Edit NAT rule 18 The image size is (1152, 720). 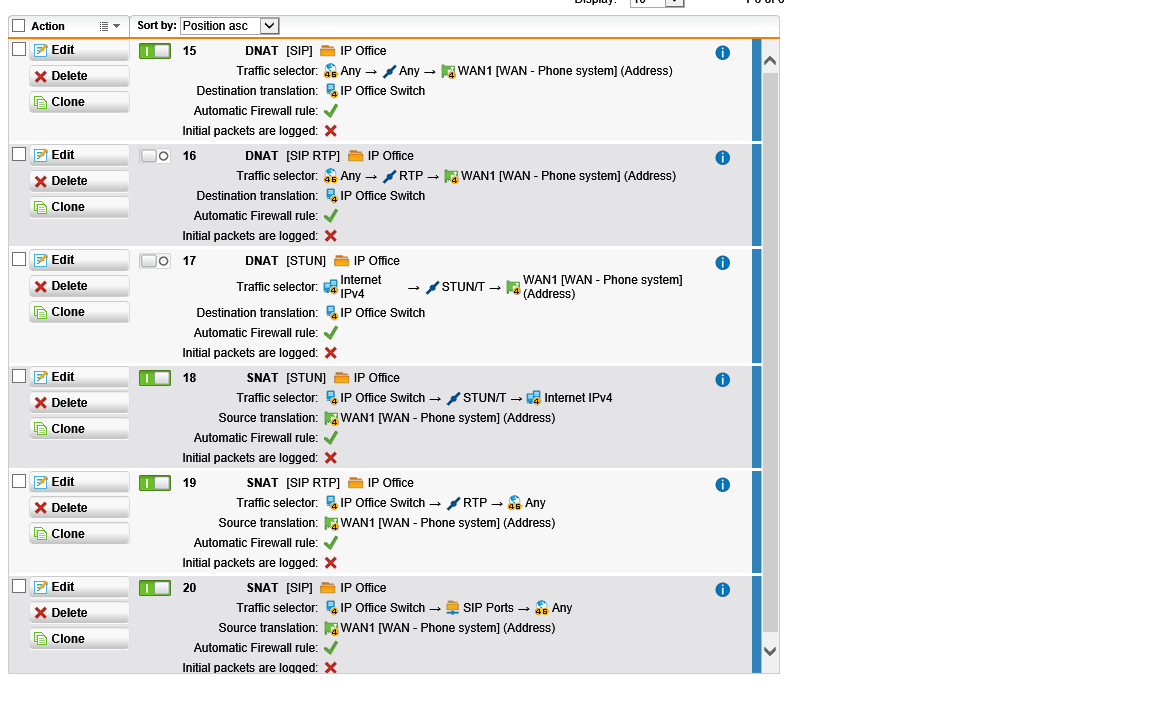click(x=79, y=377)
